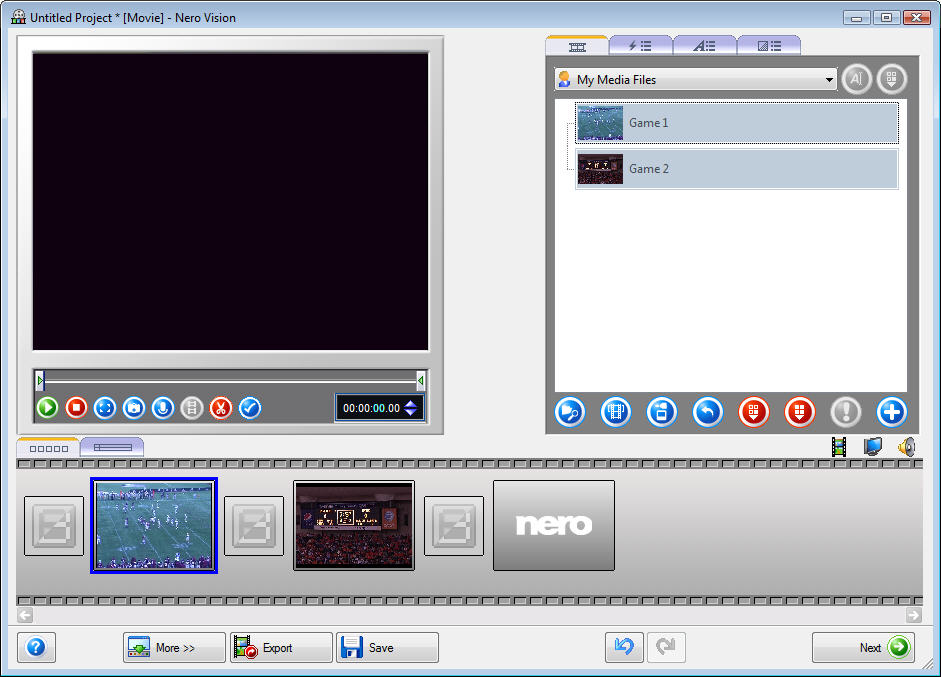Undo the last action
941x677 pixels.
pyautogui.click(x=624, y=648)
